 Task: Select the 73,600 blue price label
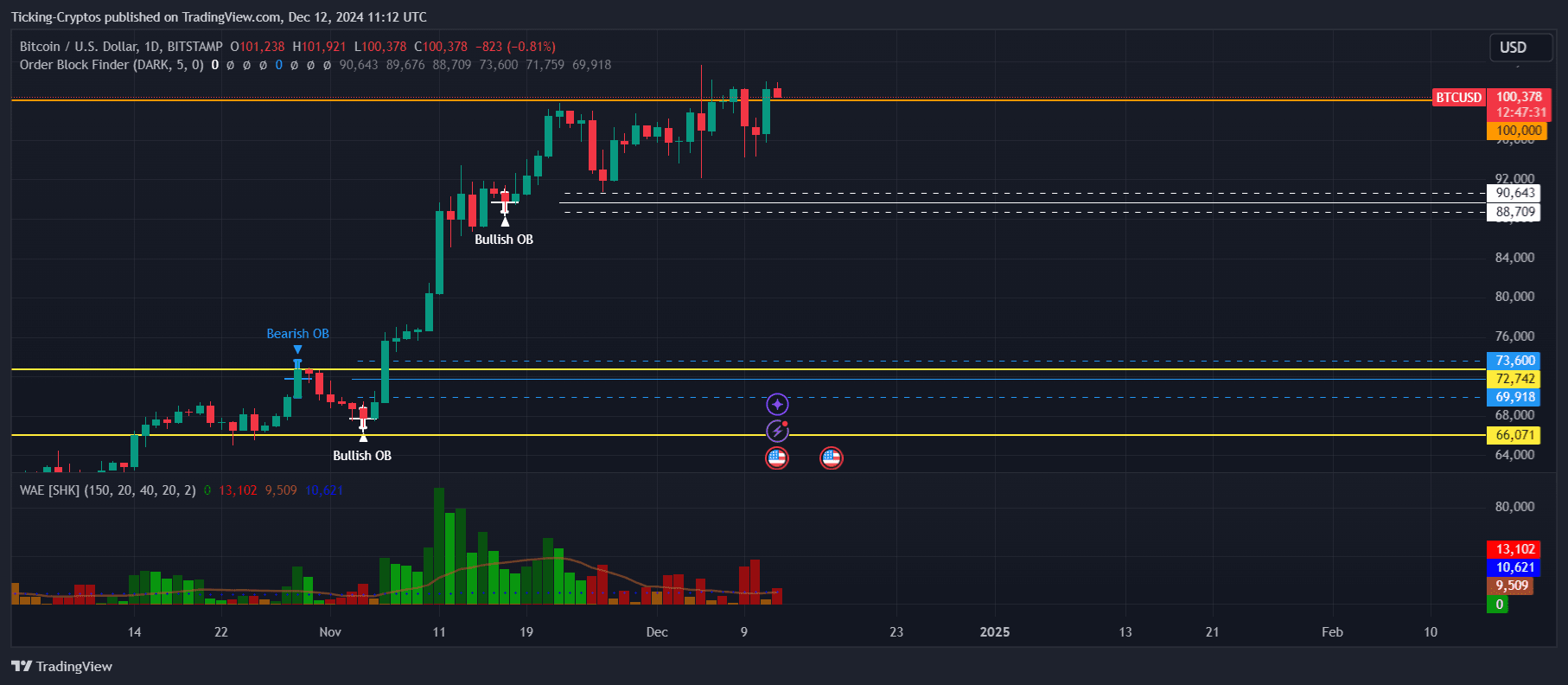click(1514, 361)
